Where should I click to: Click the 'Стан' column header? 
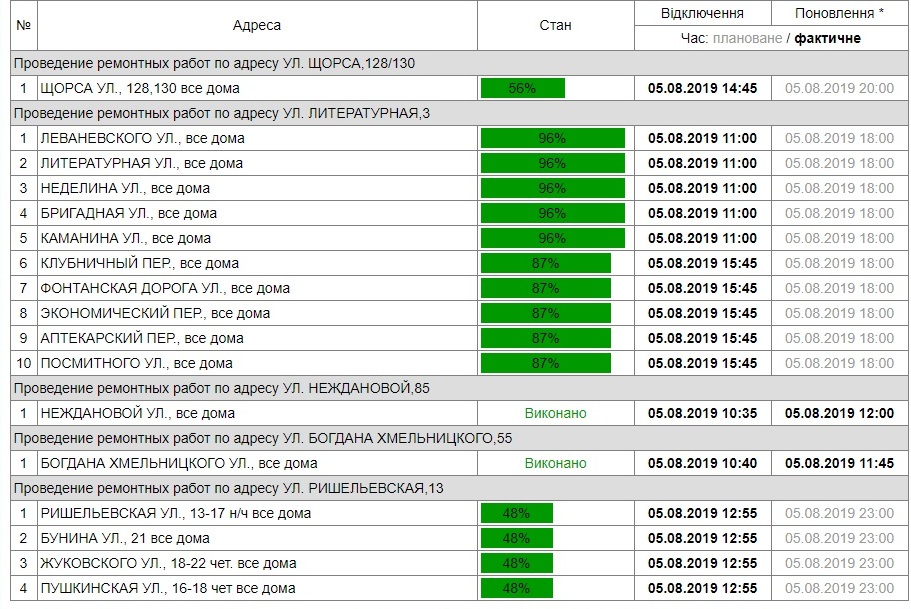555,25
